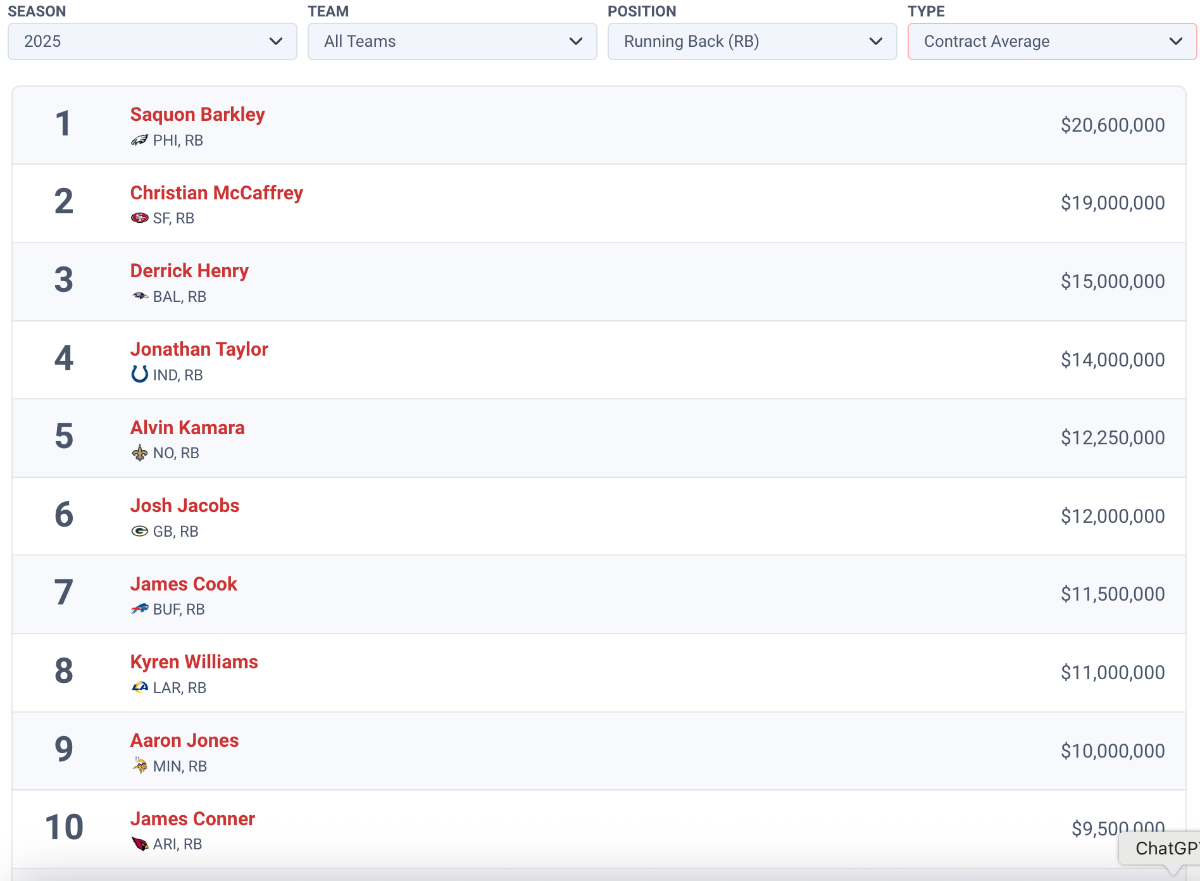Click the Indianapolis Colts horseshoe icon
Viewport: 1200px width, 881px height.
139,375
